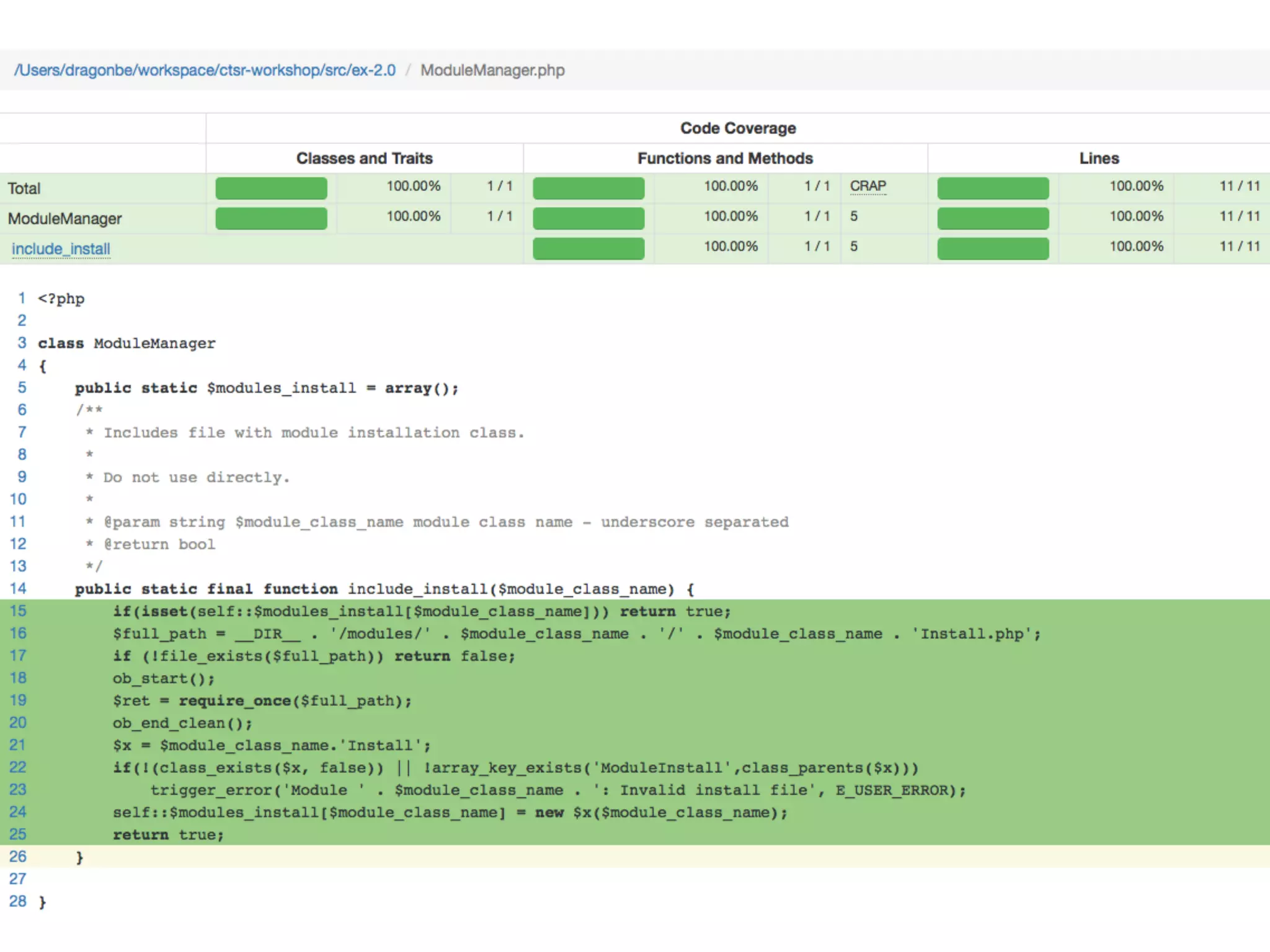The width and height of the screenshot is (1270, 952).
Task: Click include_install functions coverage bar
Action: tap(588, 249)
